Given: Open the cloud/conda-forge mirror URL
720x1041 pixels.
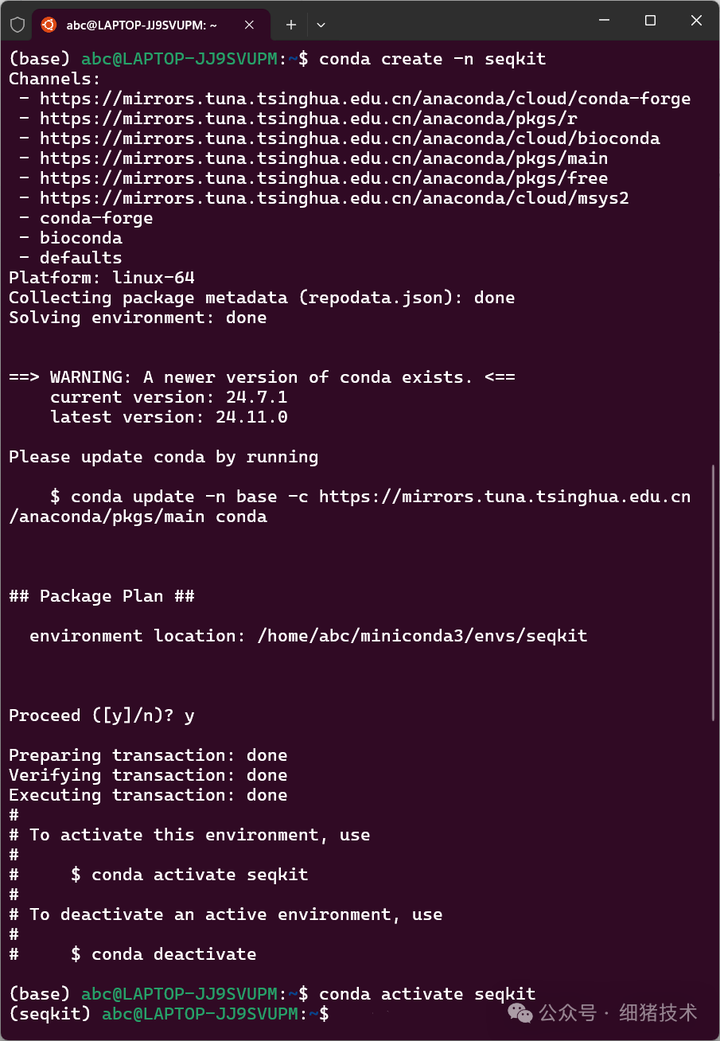Looking at the screenshot, I should 365,99.
